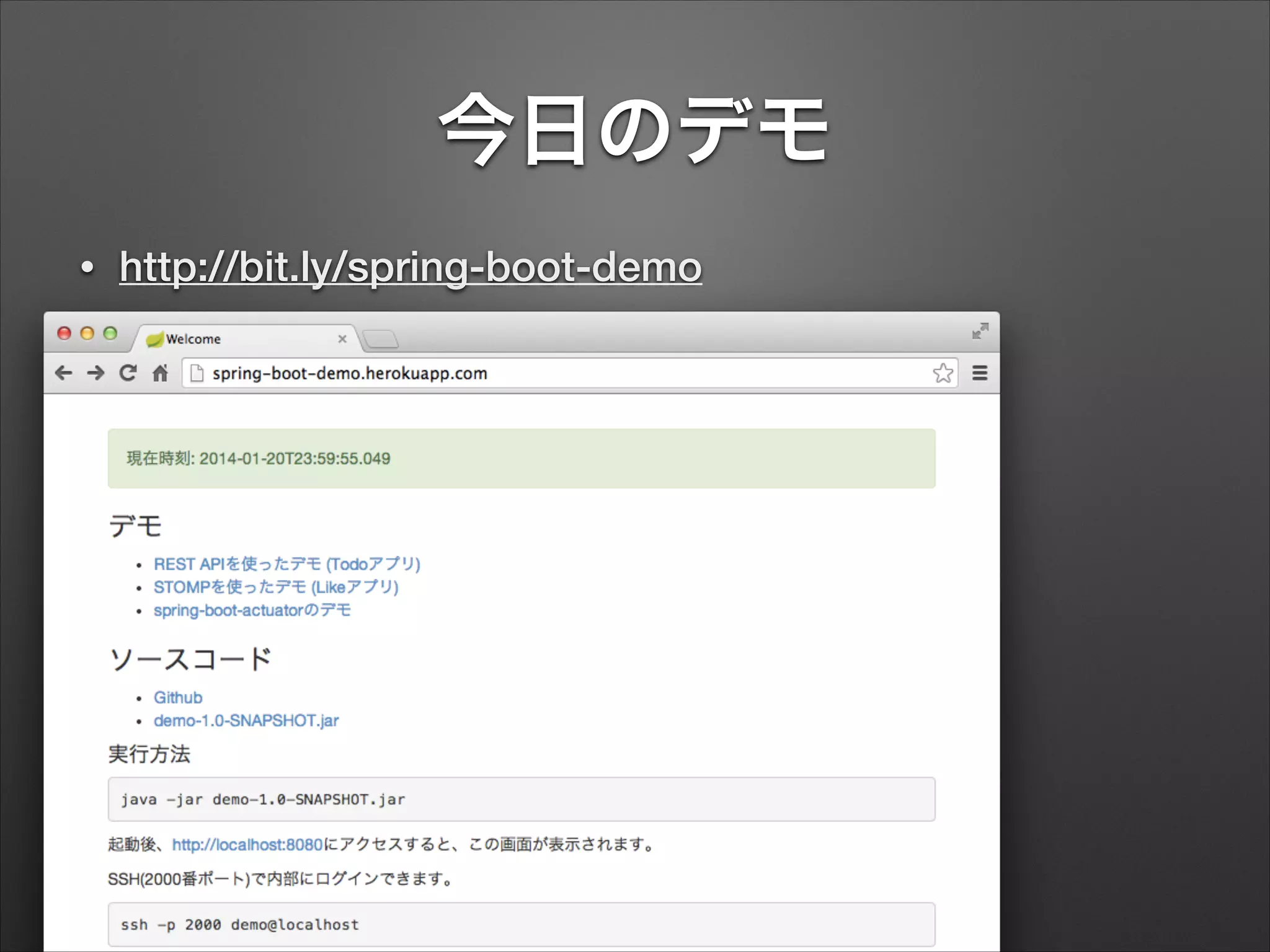
Task: Open the REST API Todo app demo link
Action: (287, 564)
